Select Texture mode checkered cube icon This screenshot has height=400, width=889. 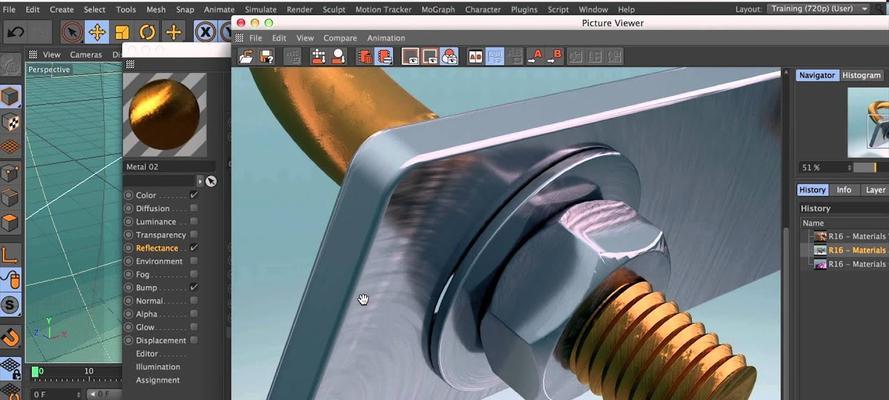[10, 121]
